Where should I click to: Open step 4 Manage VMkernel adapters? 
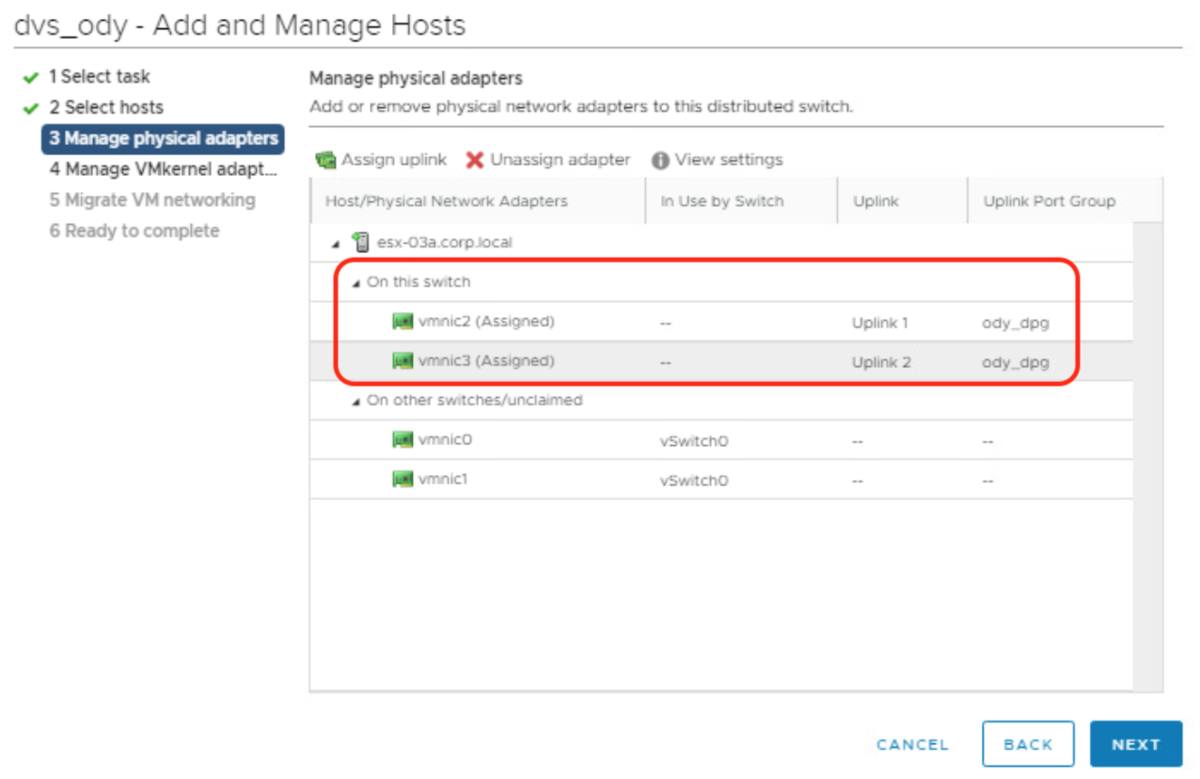(163, 169)
